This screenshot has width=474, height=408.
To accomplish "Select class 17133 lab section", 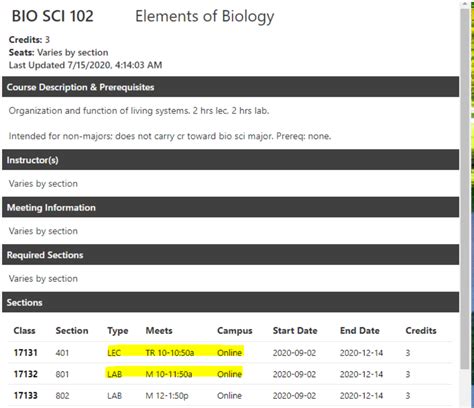I will coord(230,395).
